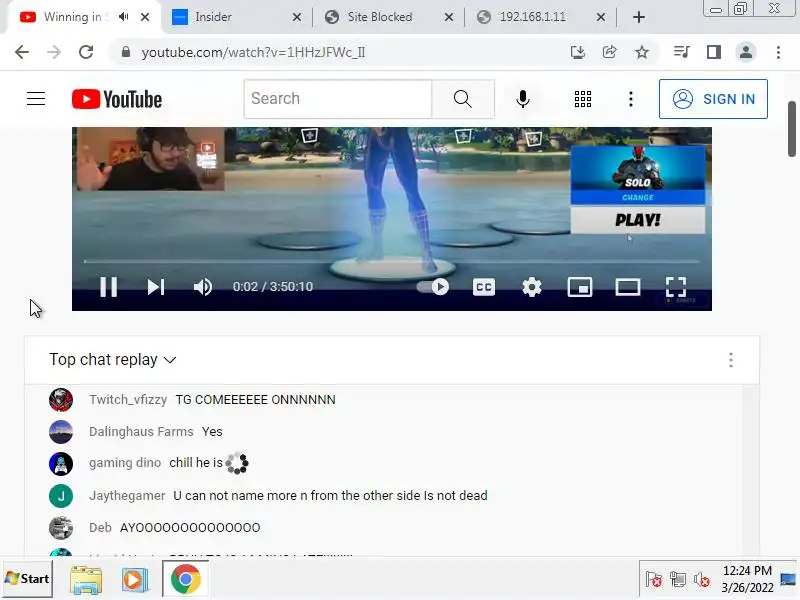Enable theater mode
Image resolution: width=800 pixels, height=600 pixels.
click(628, 287)
